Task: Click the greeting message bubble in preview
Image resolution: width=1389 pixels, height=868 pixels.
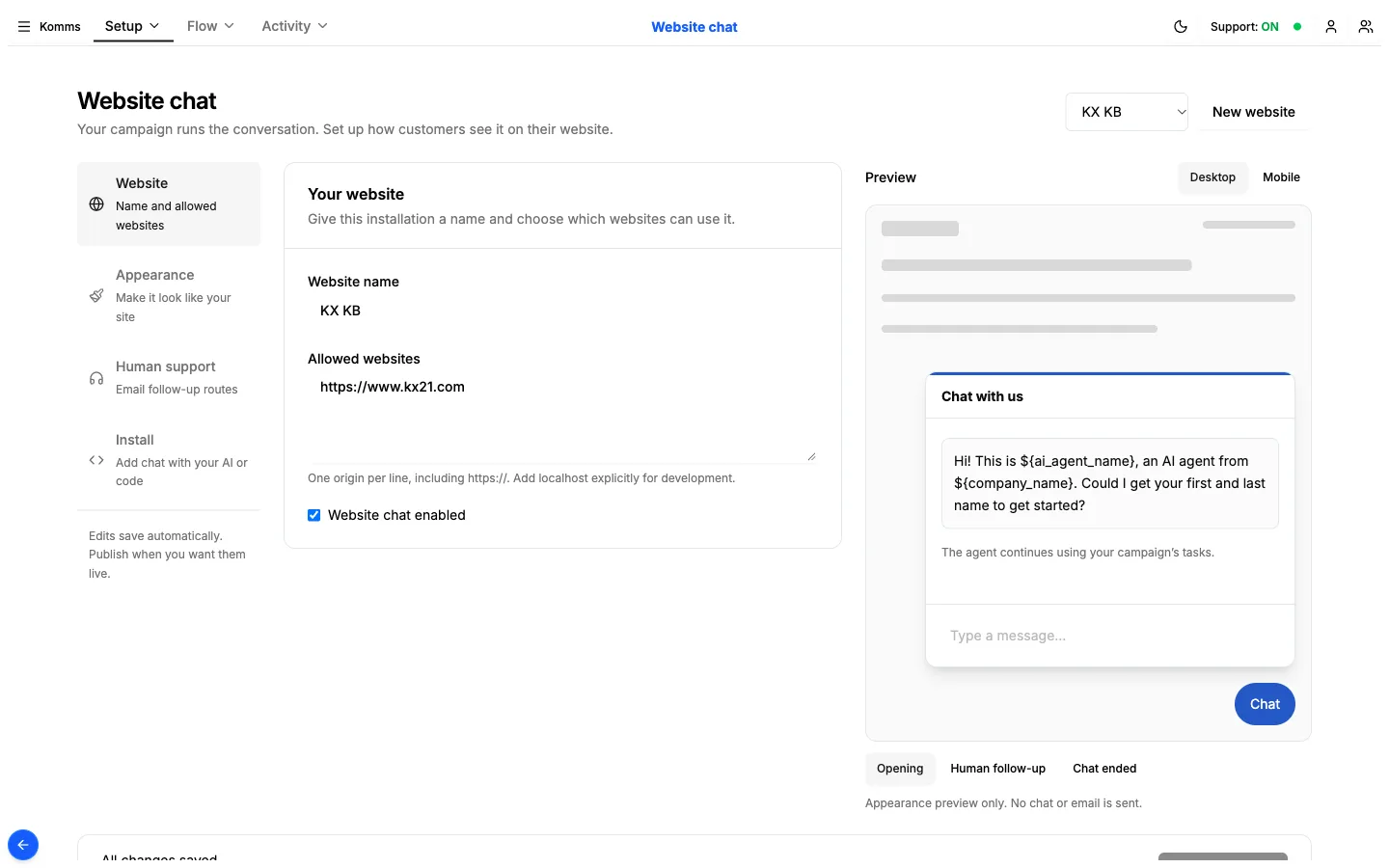Action: pyautogui.click(x=1109, y=483)
